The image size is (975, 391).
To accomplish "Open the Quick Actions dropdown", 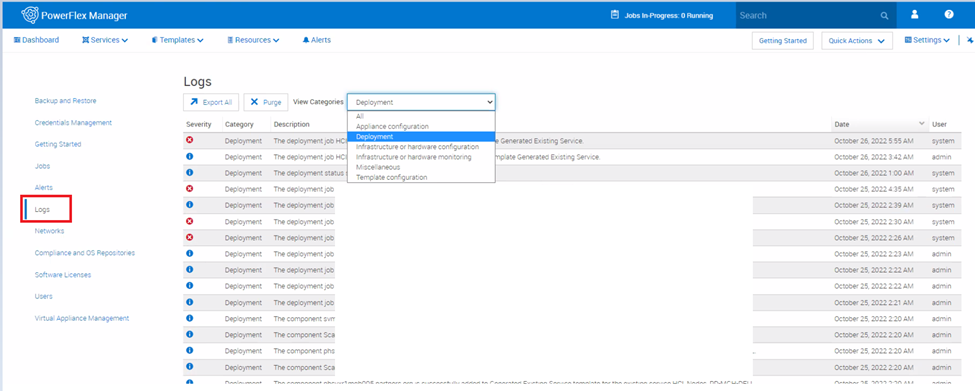I will [x=857, y=41].
